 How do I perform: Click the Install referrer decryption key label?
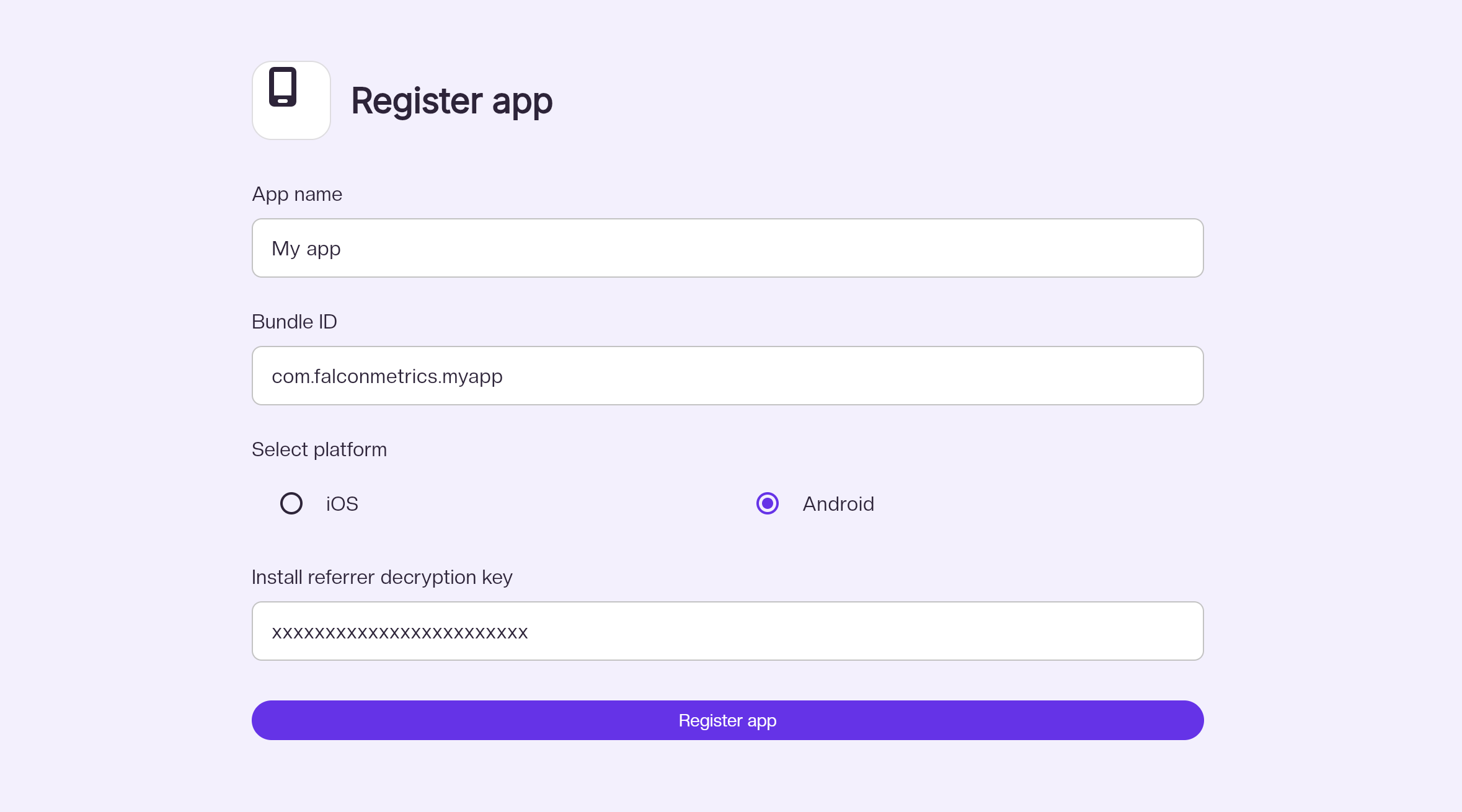coord(382,577)
